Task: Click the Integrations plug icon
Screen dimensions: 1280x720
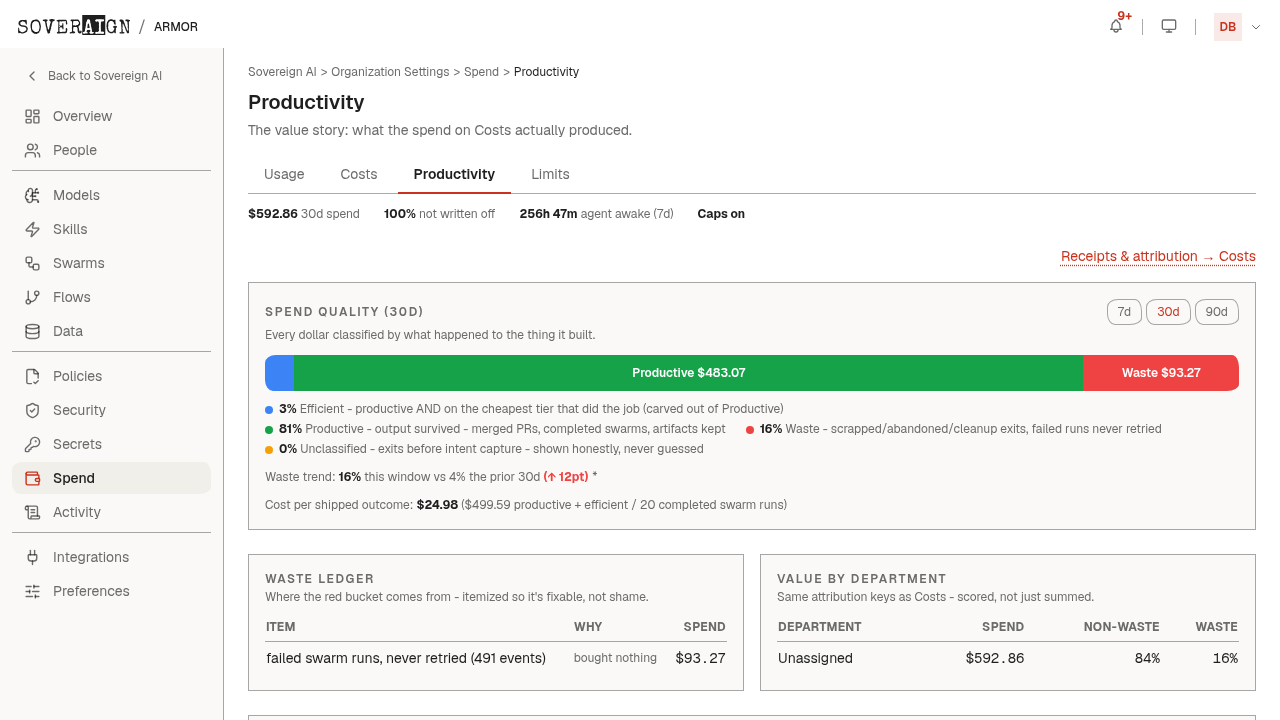Action: coord(33,557)
